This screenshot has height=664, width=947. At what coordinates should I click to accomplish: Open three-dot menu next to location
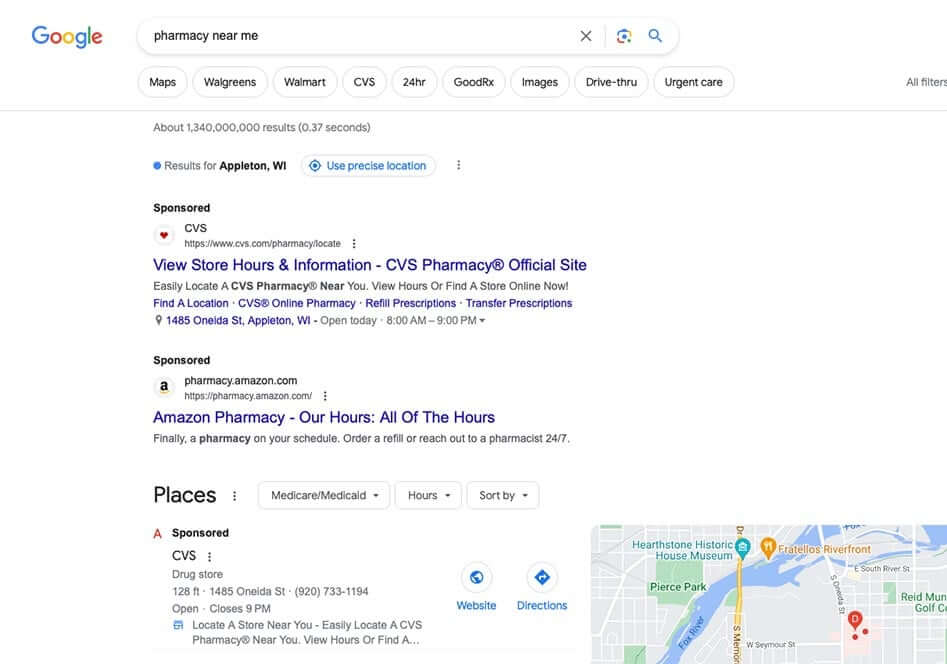459,165
